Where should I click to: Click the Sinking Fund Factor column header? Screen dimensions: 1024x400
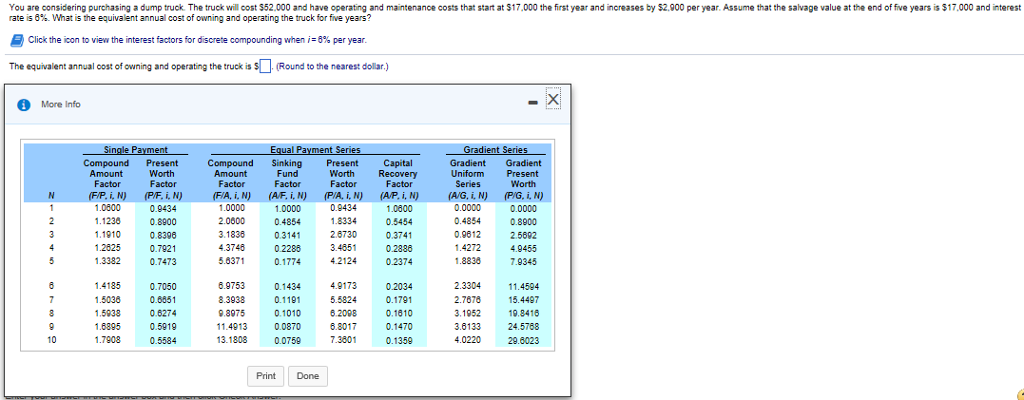(287, 179)
